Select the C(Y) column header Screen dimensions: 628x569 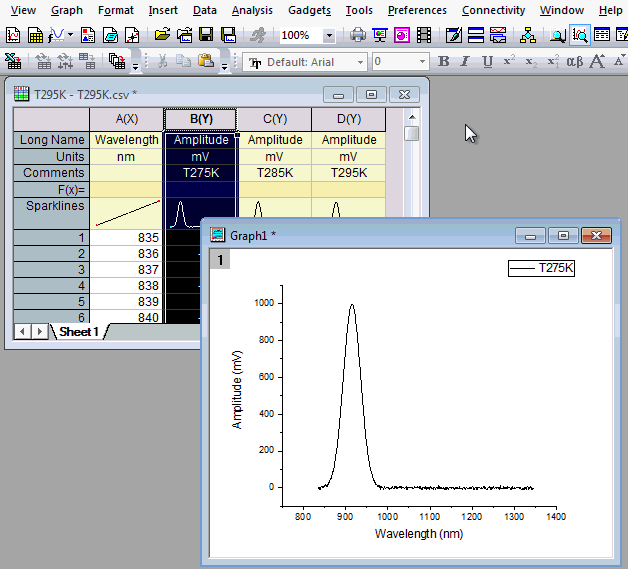tap(274, 119)
